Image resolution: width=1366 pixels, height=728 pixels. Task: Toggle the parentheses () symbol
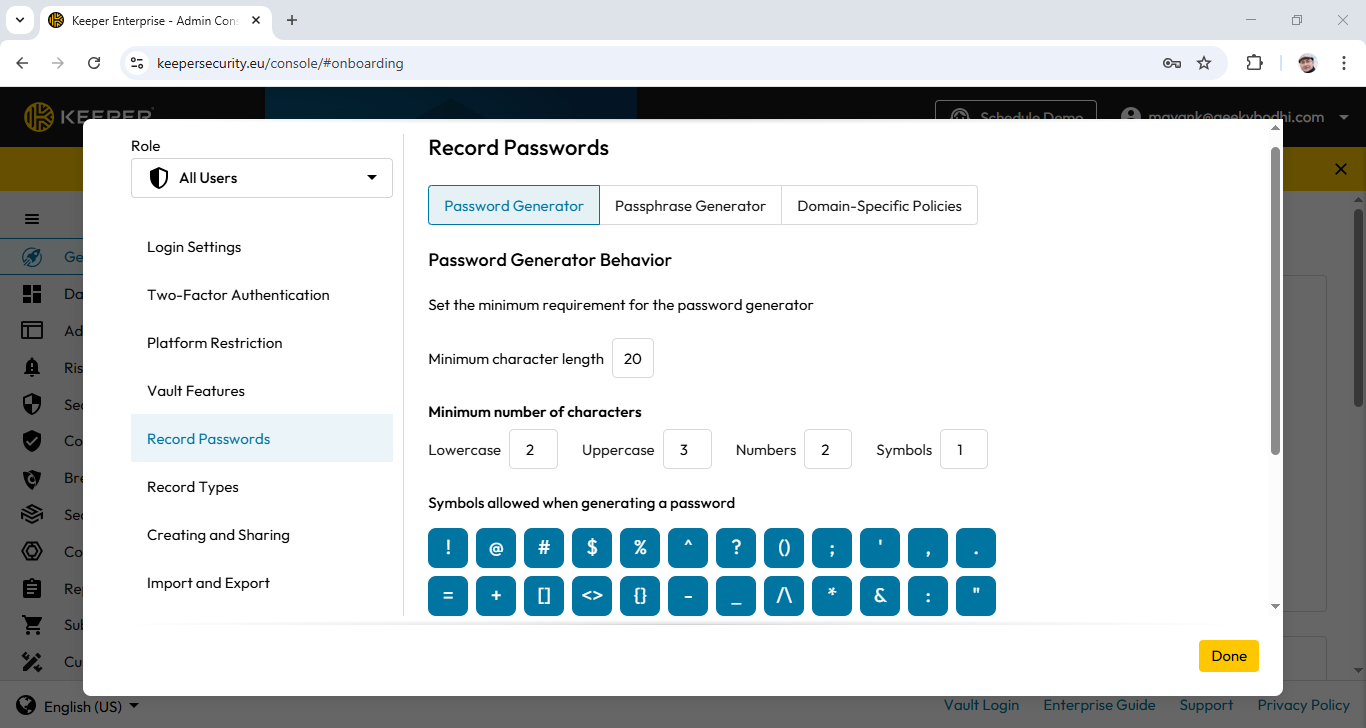(x=784, y=548)
